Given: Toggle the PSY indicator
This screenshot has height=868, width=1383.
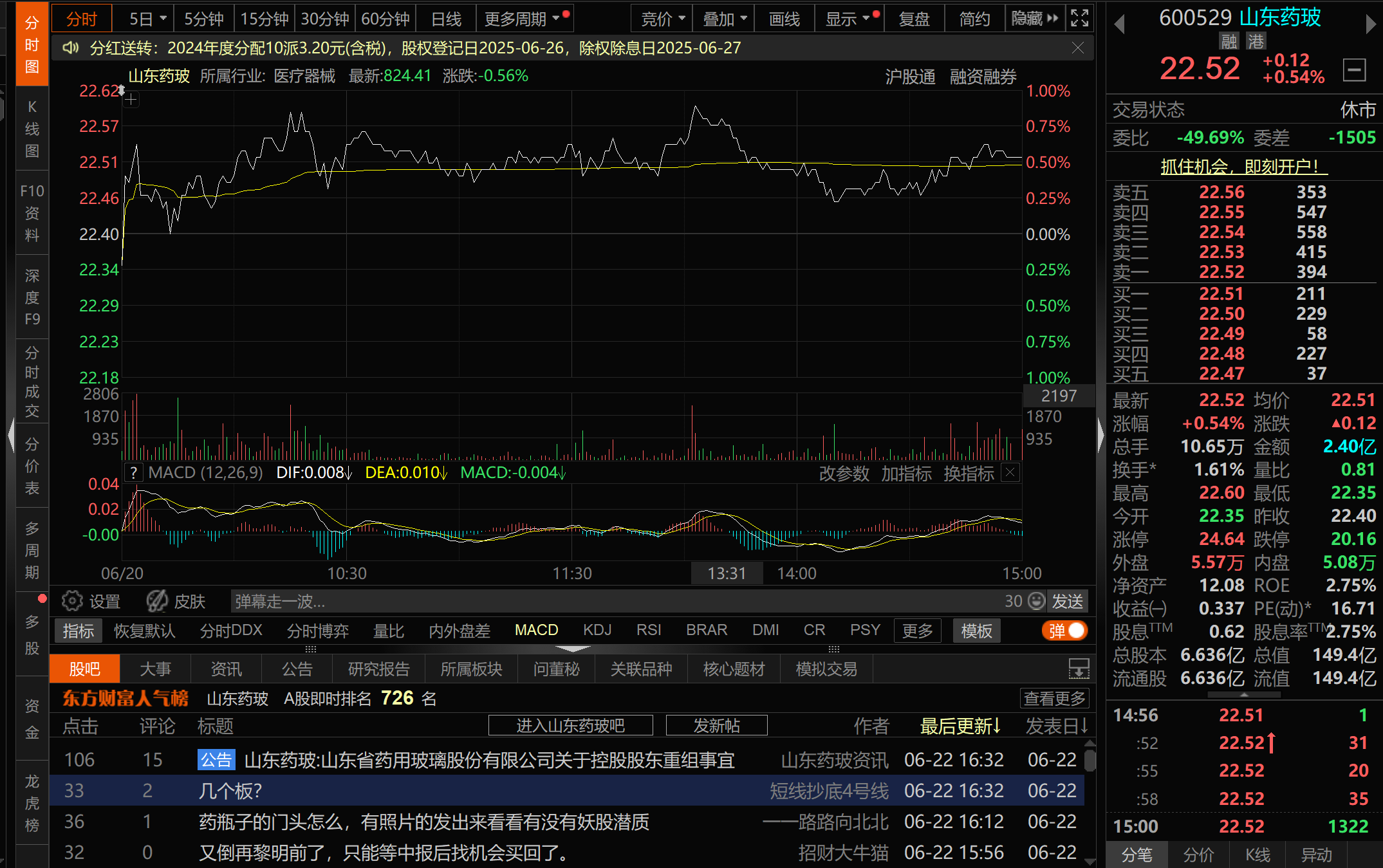Looking at the screenshot, I should (865, 630).
